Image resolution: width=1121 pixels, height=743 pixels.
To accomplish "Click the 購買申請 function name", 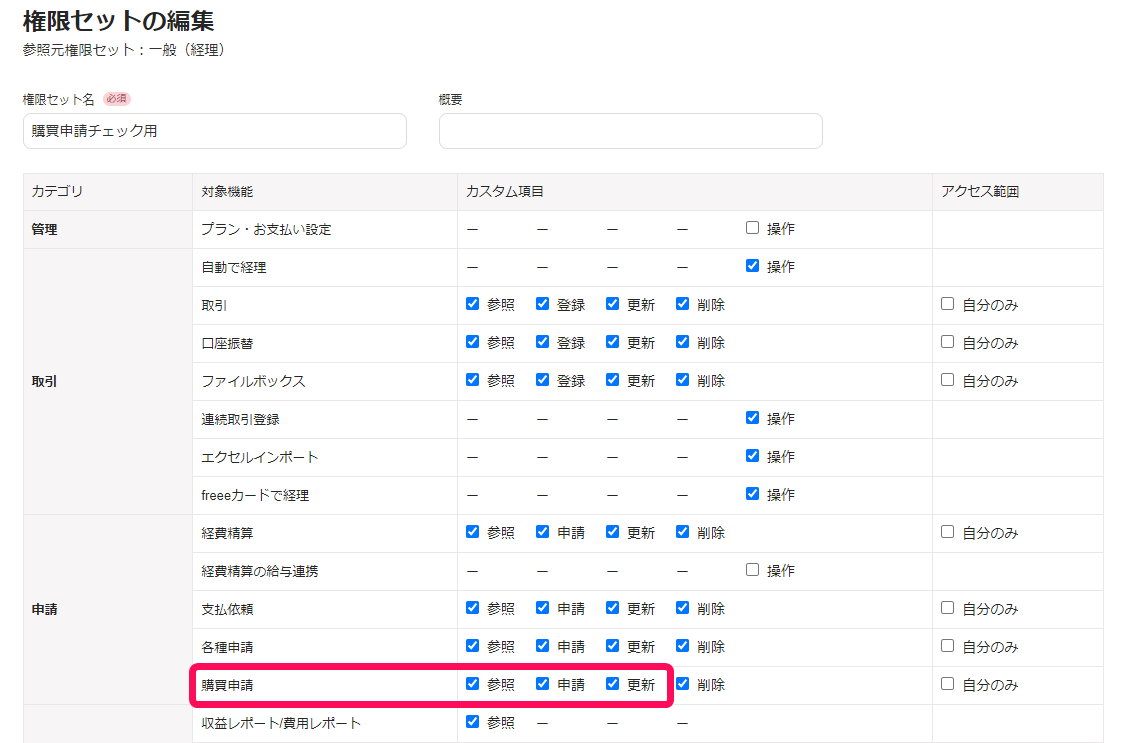I will (227, 685).
